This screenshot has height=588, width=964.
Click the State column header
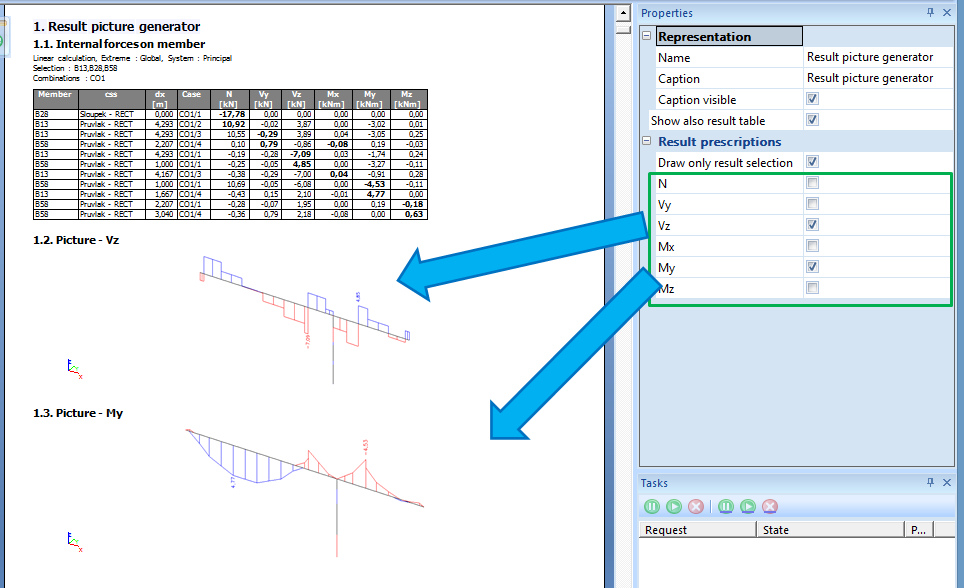(x=828, y=530)
